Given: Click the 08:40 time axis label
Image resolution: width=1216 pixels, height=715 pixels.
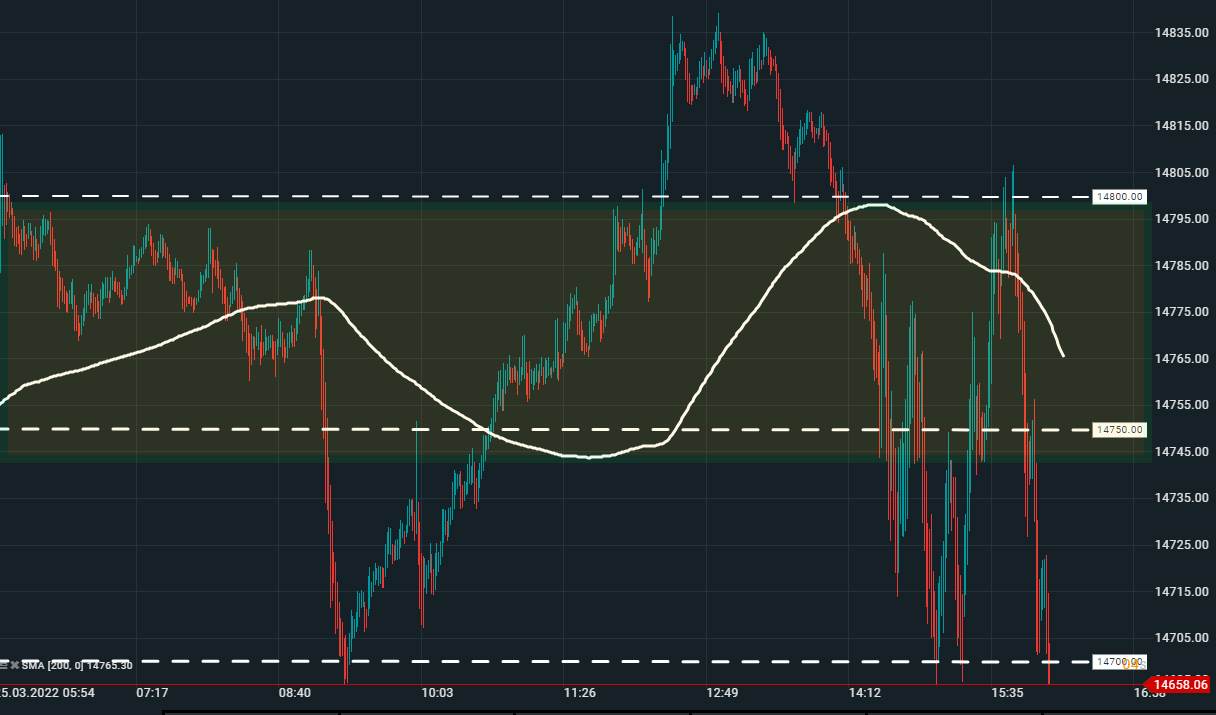Looking at the screenshot, I should 295,693.
